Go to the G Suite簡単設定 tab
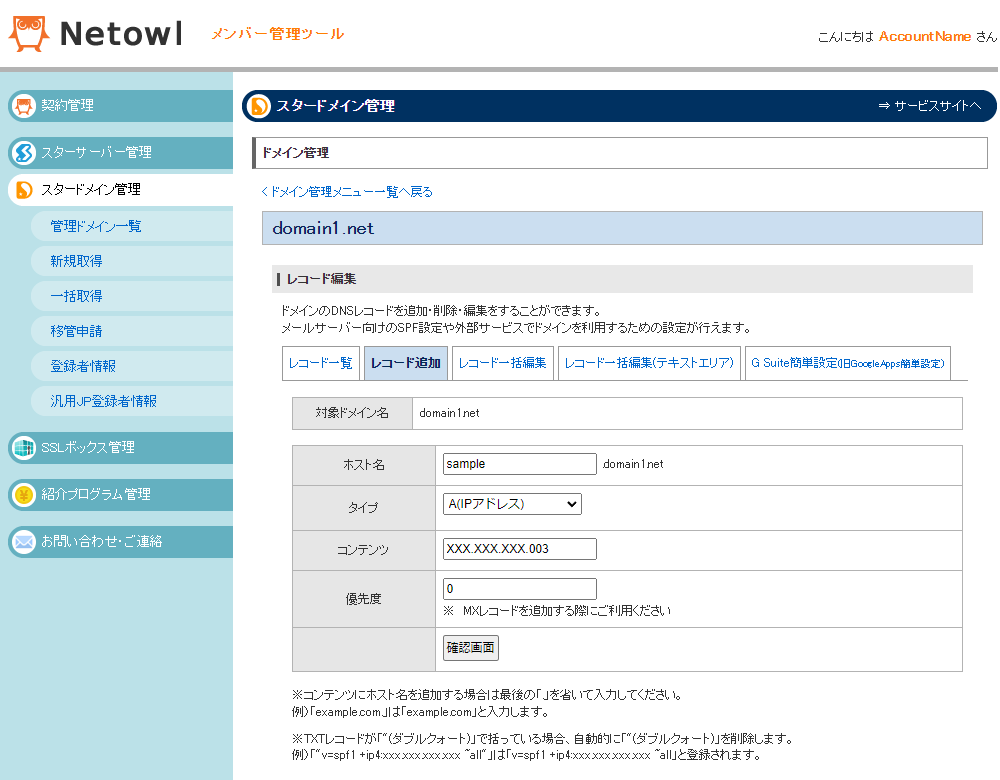The height and width of the screenshot is (780, 1000). [x=847, y=363]
